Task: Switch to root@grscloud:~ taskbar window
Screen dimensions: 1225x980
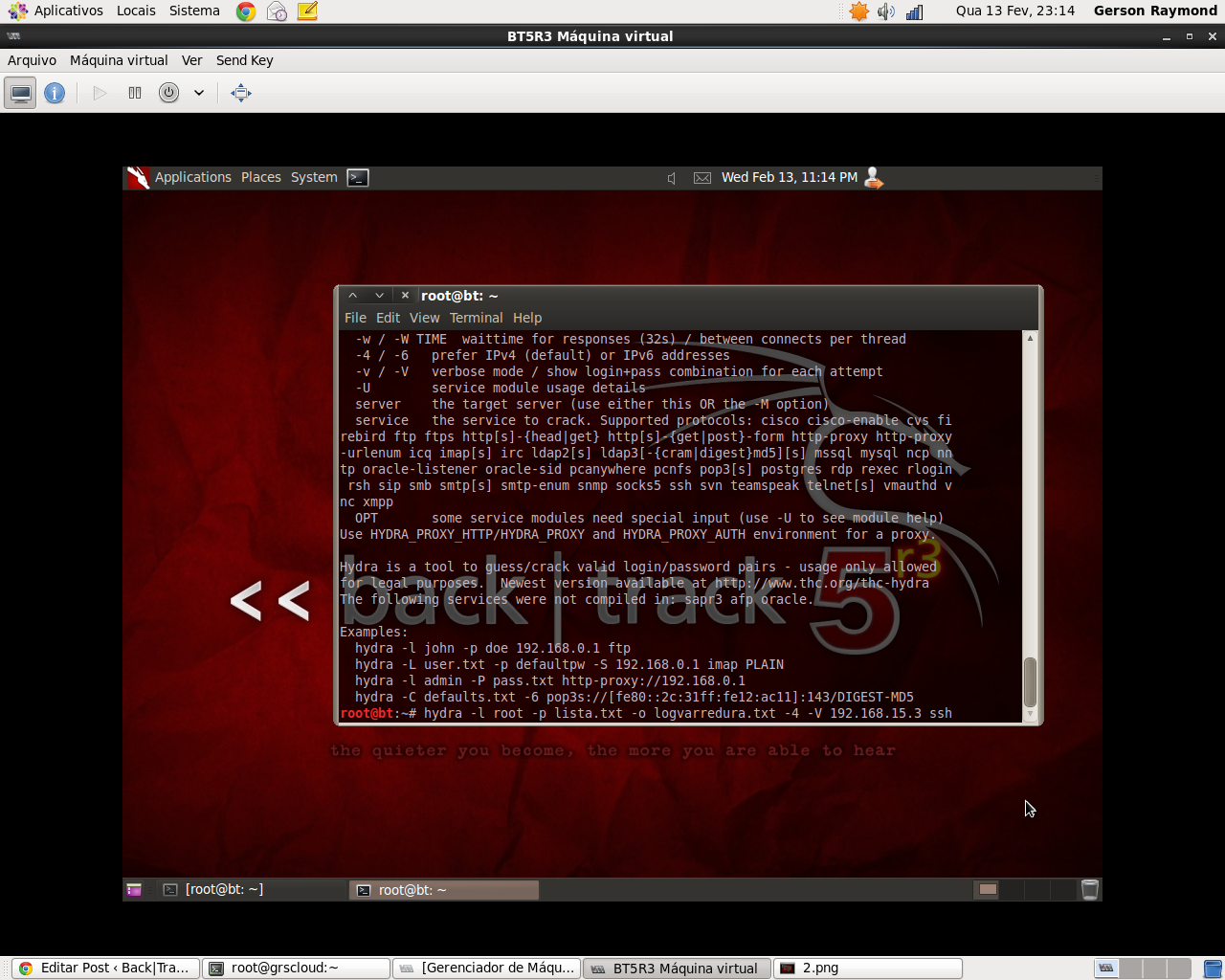Action: [x=297, y=969]
